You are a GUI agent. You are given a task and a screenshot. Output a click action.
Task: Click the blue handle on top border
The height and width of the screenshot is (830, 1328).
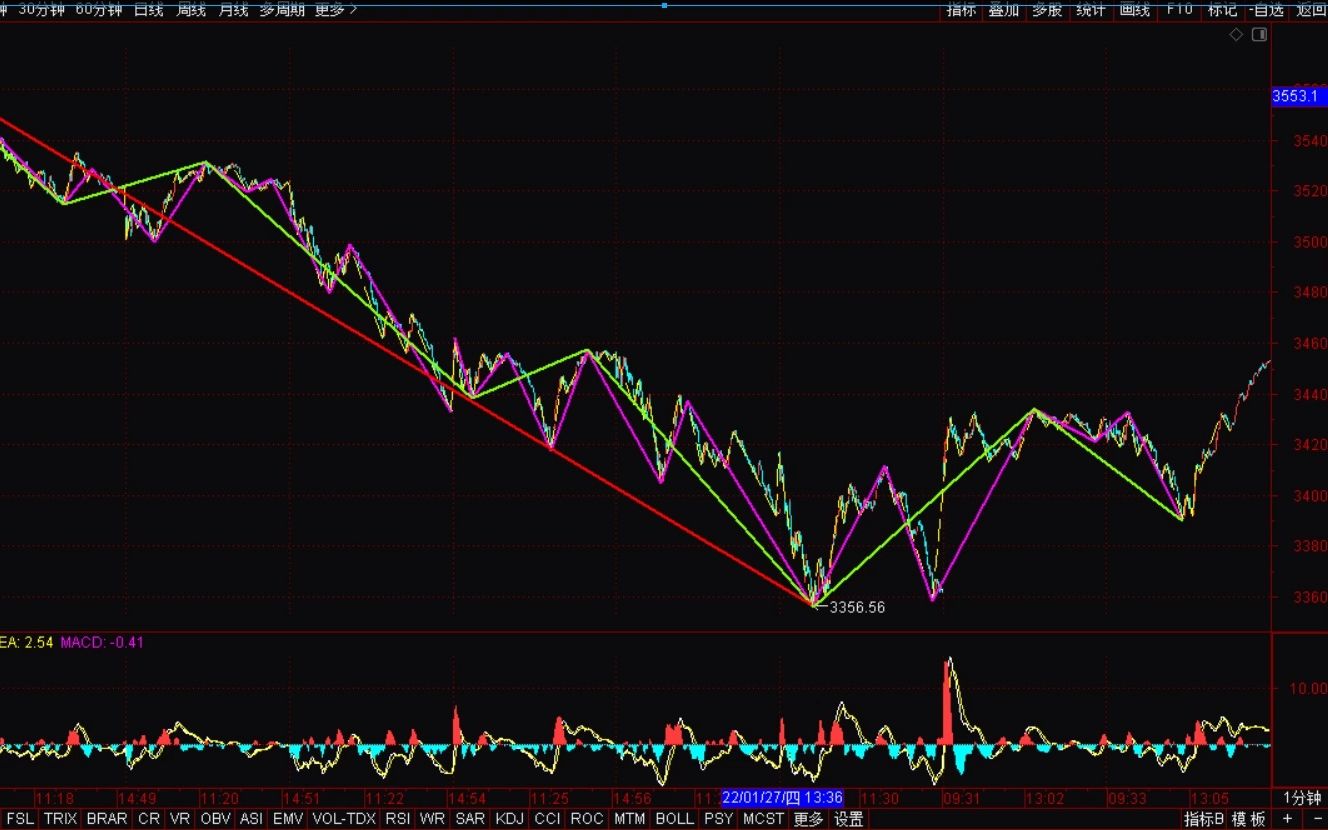tap(664, 4)
